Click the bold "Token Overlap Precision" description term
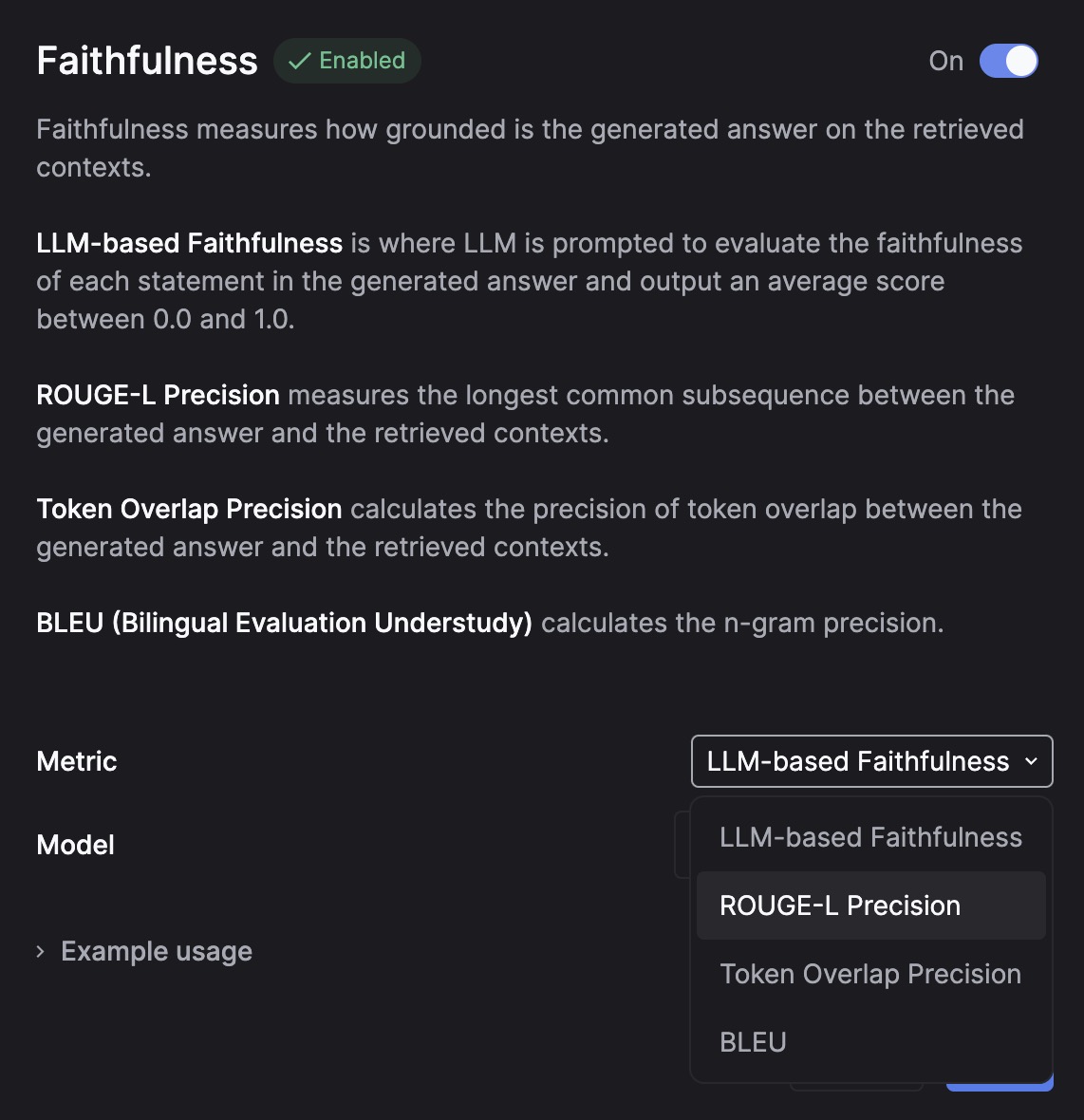 189,510
